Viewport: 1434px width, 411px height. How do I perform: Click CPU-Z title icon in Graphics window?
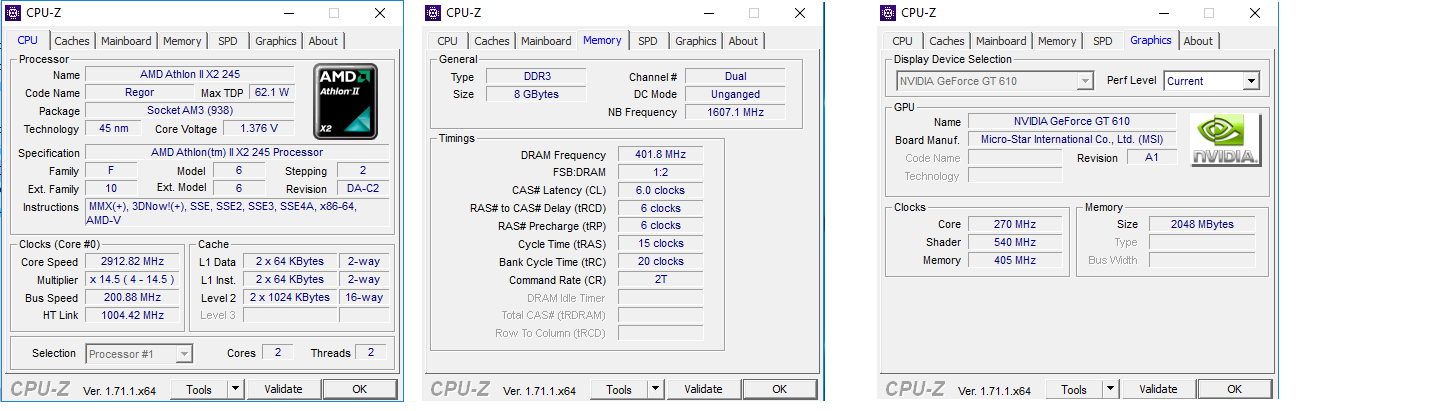pyautogui.click(x=887, y=13)
